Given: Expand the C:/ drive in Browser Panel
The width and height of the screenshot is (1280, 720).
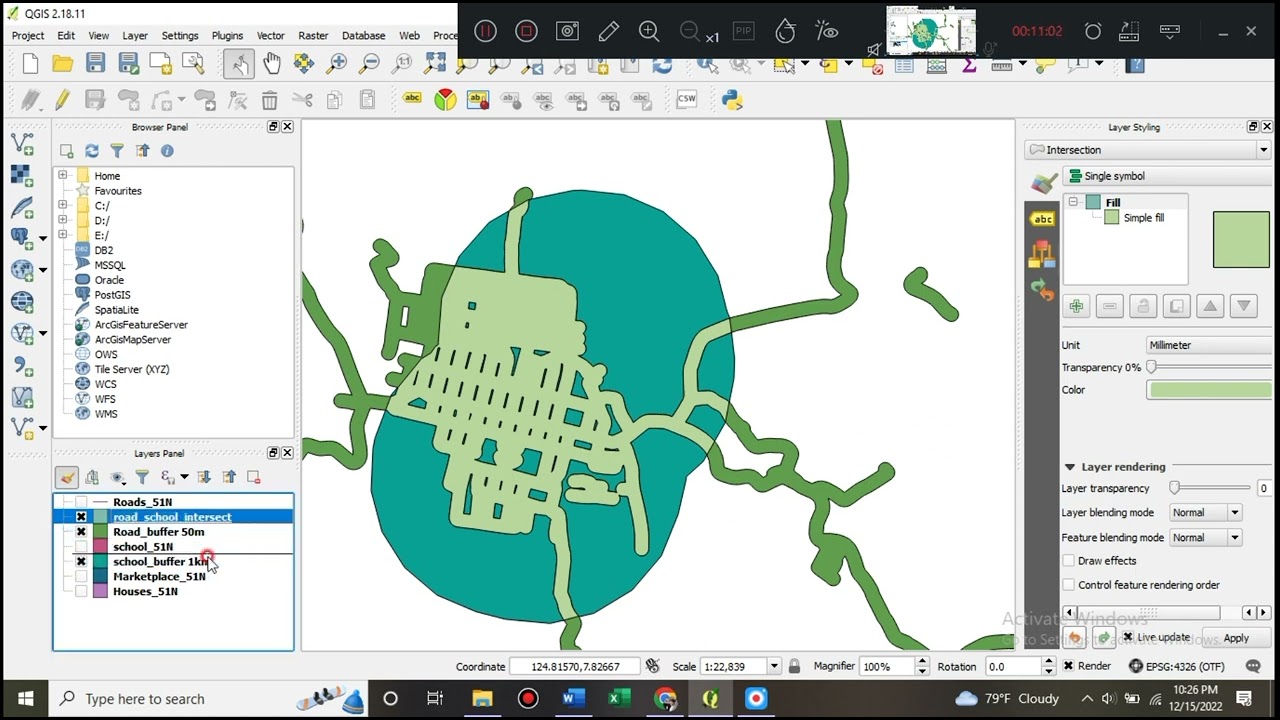Looking at the screenshot, I should (63, 205).
